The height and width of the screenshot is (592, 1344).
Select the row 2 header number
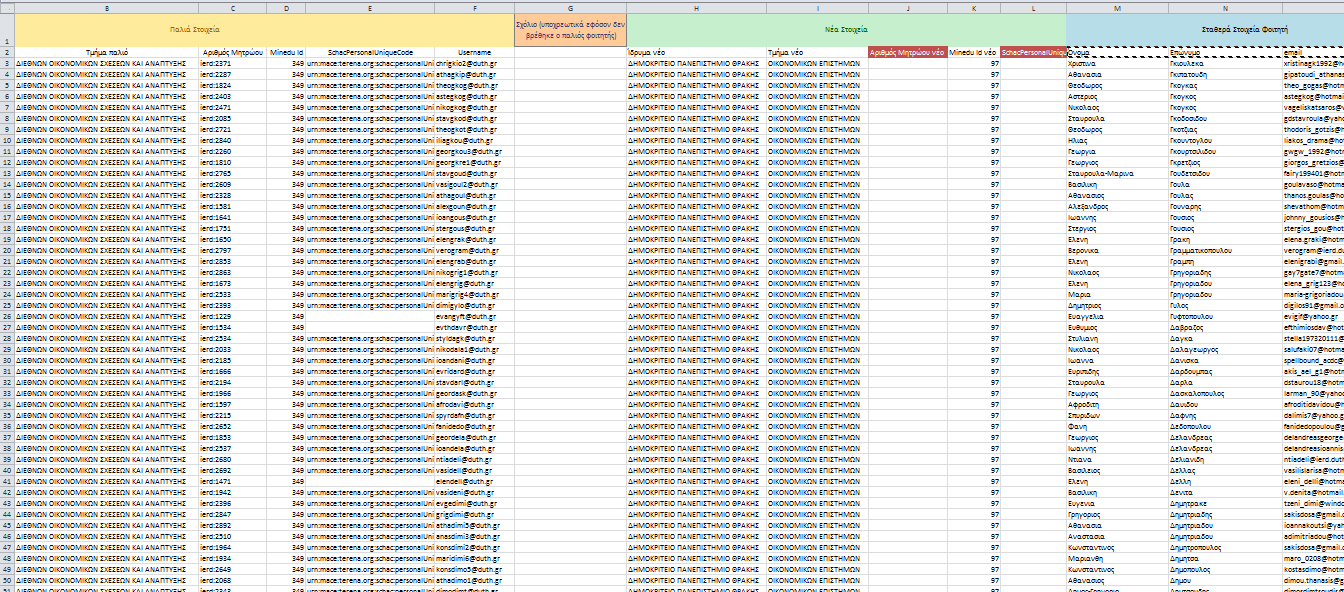tap(7, 51)
